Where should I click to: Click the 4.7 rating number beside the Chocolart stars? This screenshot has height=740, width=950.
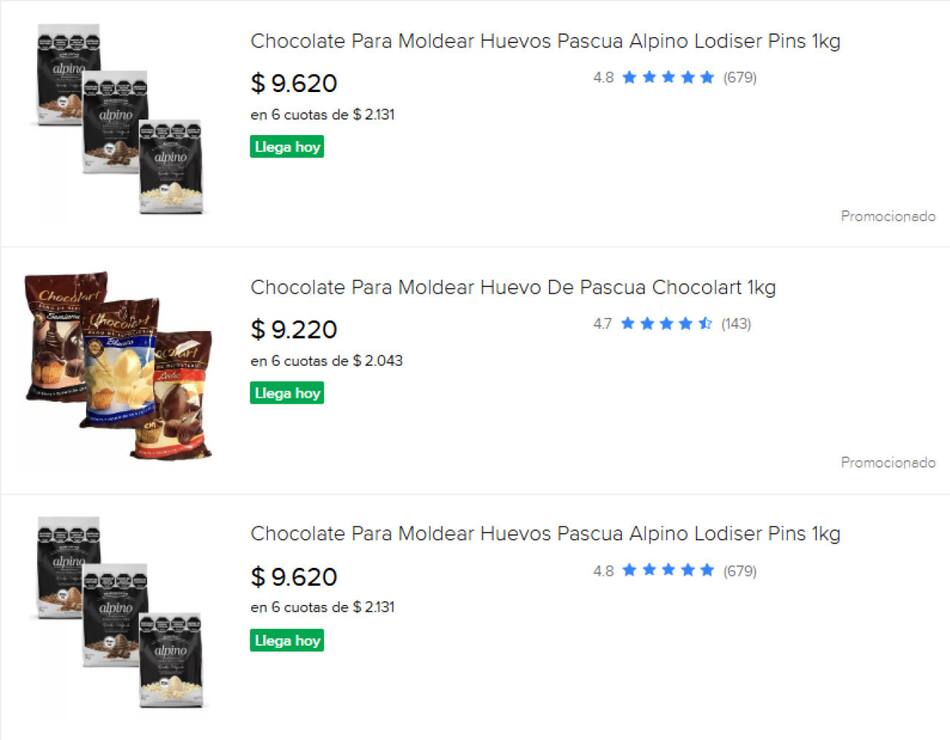[602, 324]
